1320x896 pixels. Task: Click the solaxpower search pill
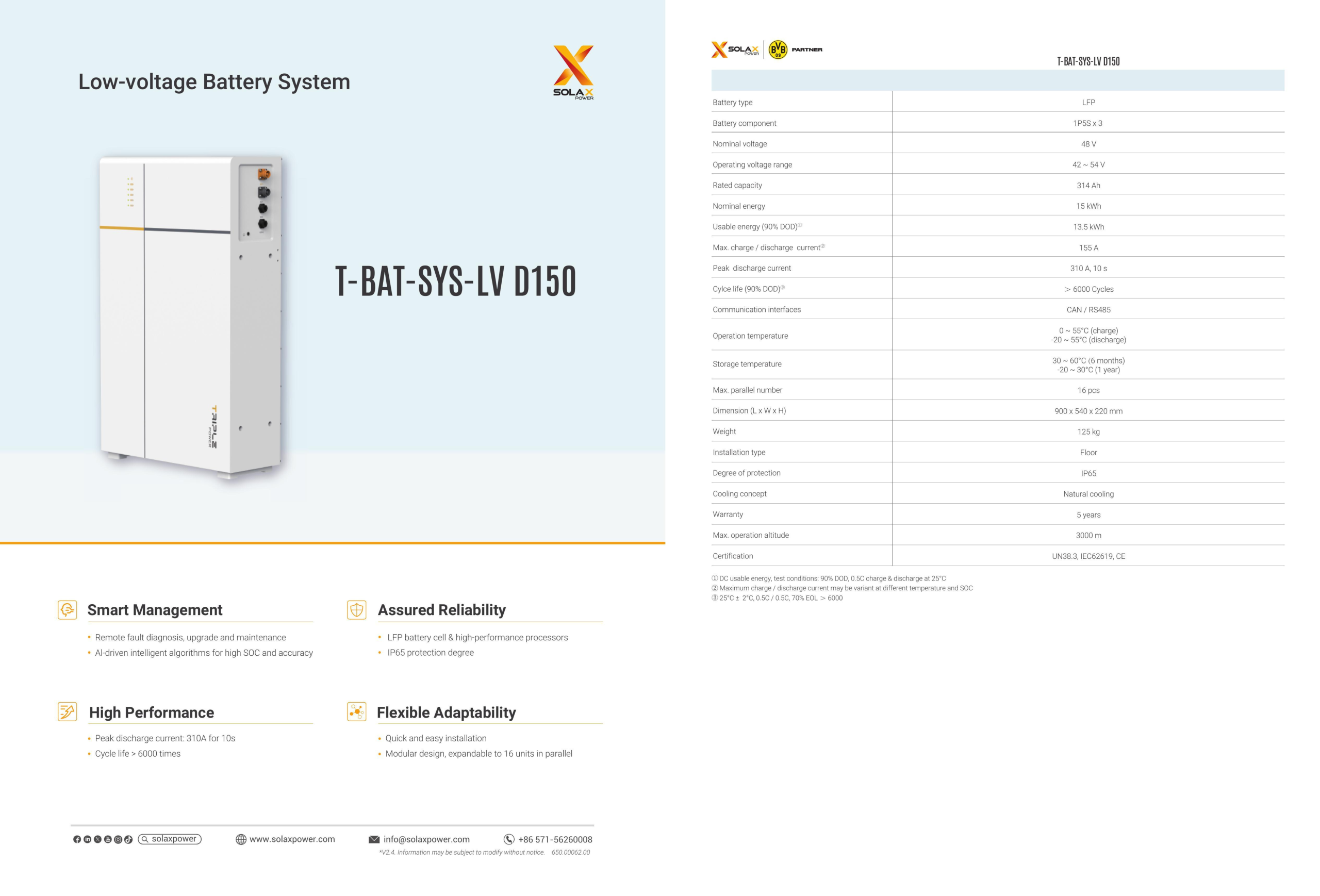(170, 839)
